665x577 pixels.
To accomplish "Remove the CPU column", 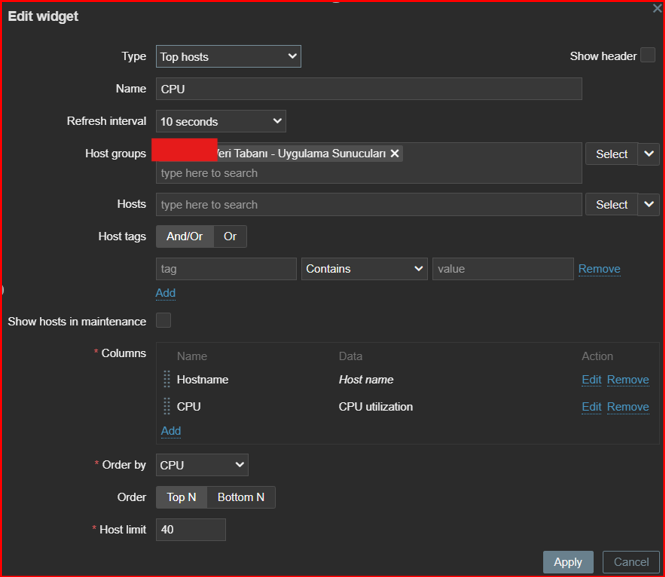I will (x=628, y=407).
